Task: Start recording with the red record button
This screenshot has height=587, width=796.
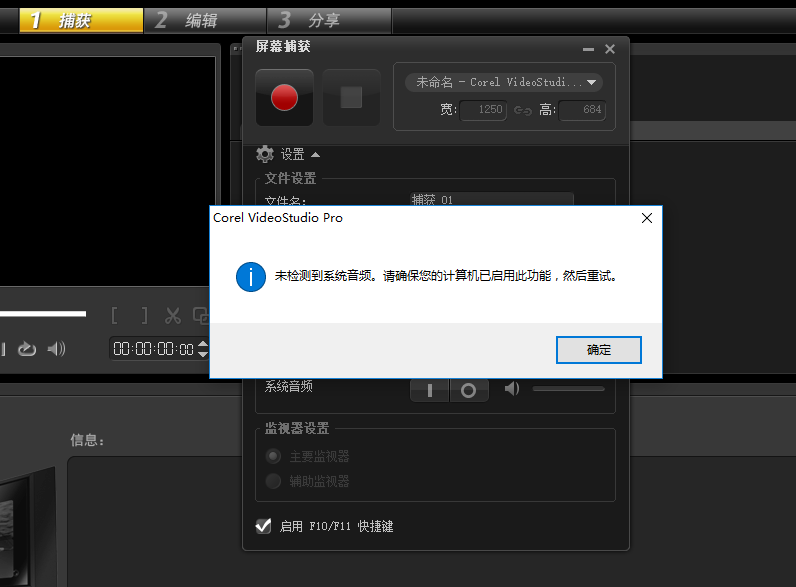Action: 284,97
